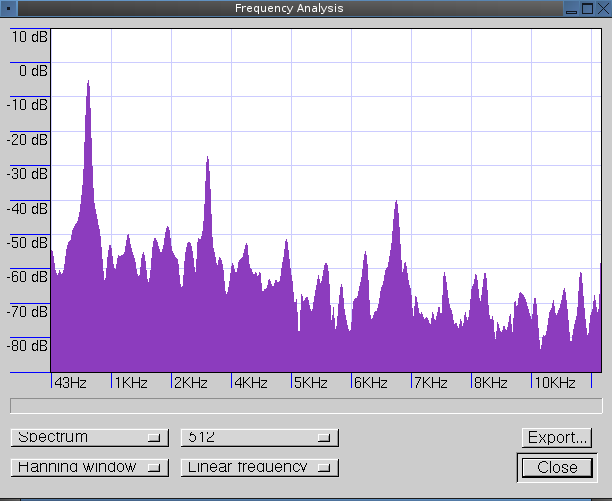This screenshot has height=501, width=612.
Task: Click the tallest spectrum peak near -5 dB
Action: [x=88, y=85]
